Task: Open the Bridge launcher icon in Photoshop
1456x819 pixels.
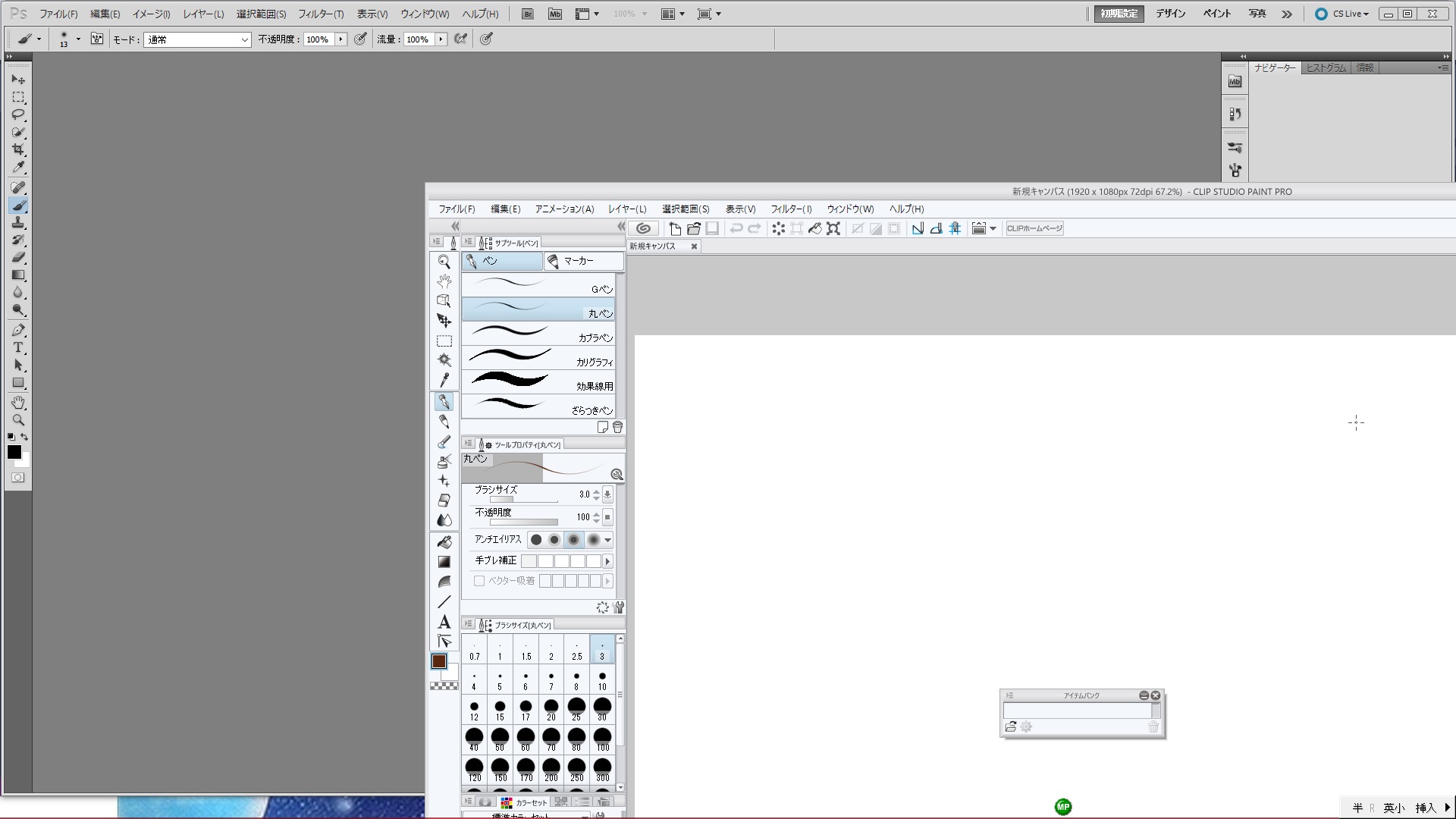Action: pyautogui.click(x=528, y=14)
